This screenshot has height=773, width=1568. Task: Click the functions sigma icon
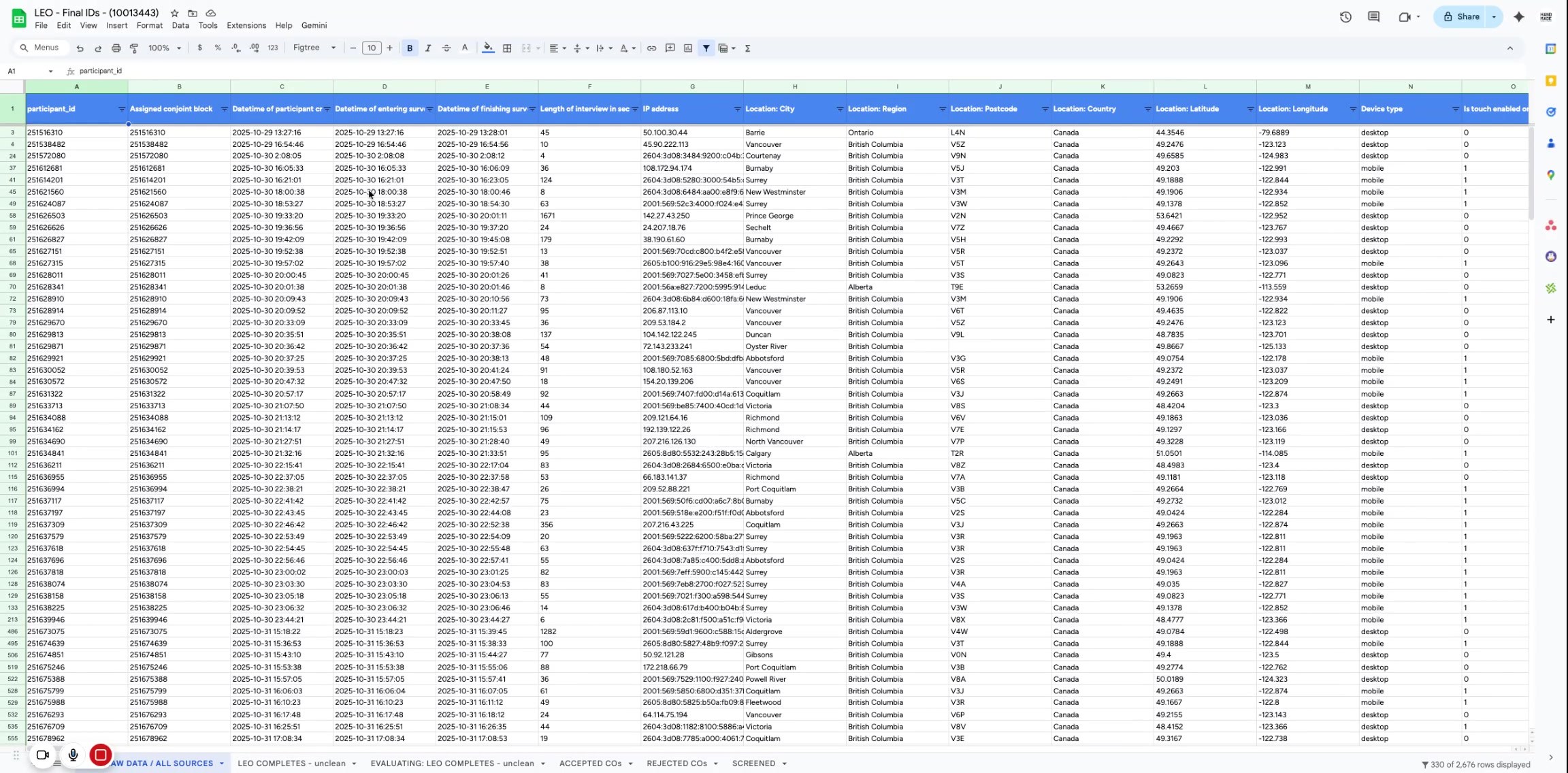747,48
